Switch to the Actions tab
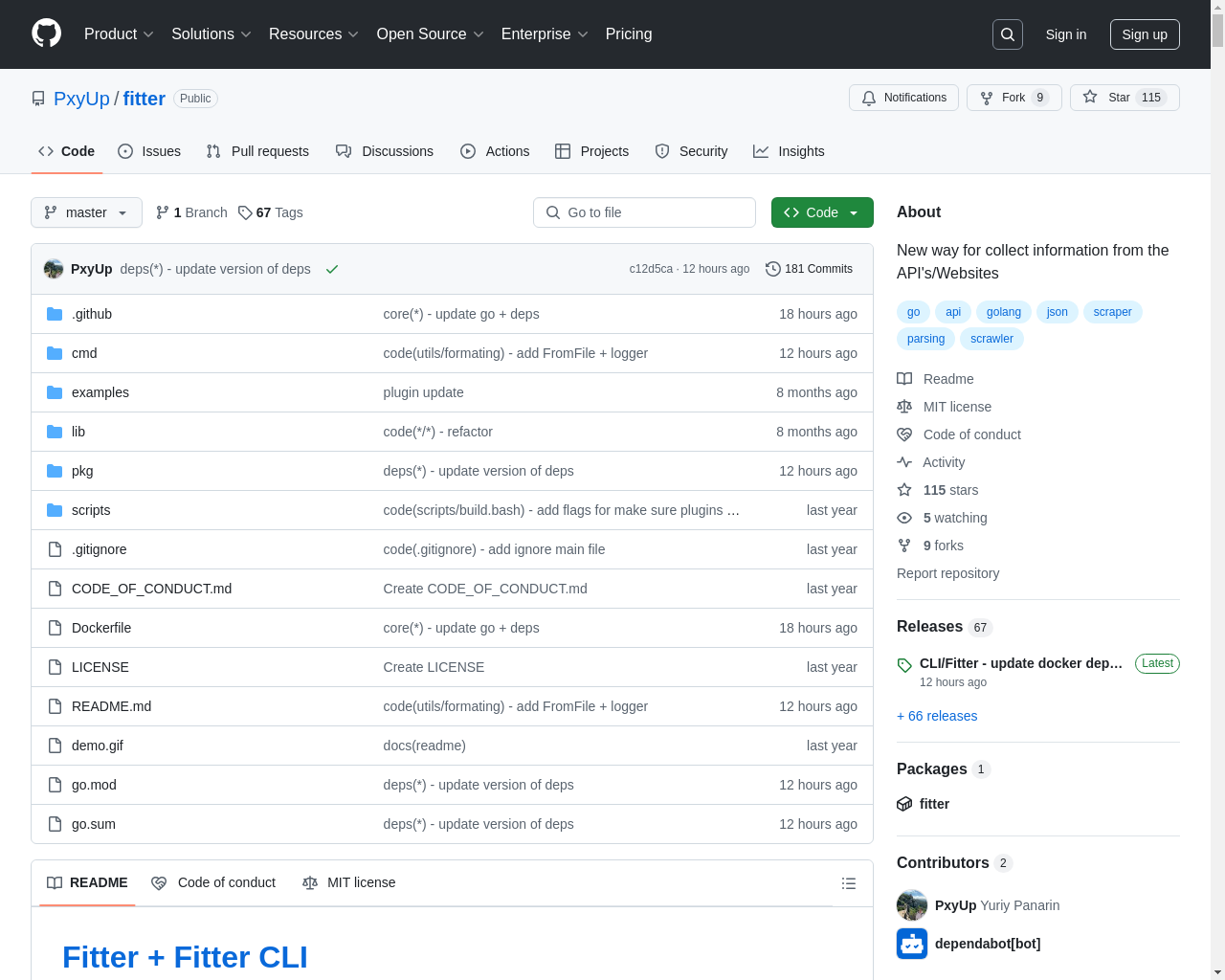The width and height of the screenshot is (1225, 980). 495,151
